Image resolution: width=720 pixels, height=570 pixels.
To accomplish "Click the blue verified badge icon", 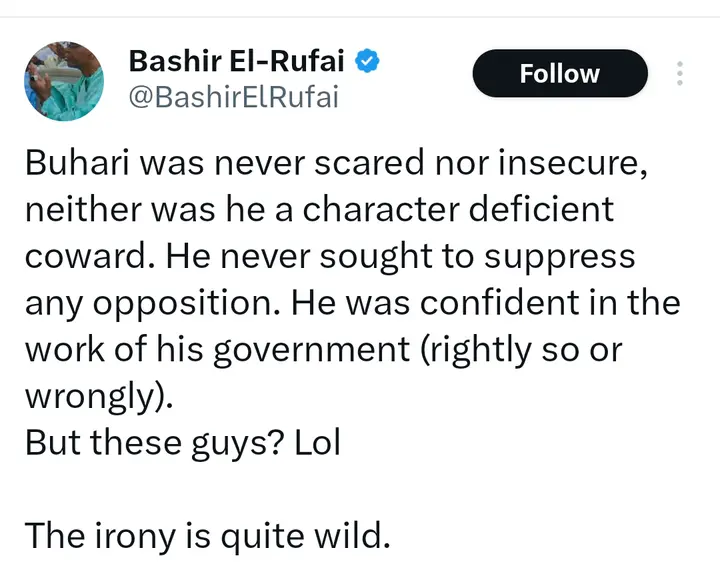I will point(367,62).
